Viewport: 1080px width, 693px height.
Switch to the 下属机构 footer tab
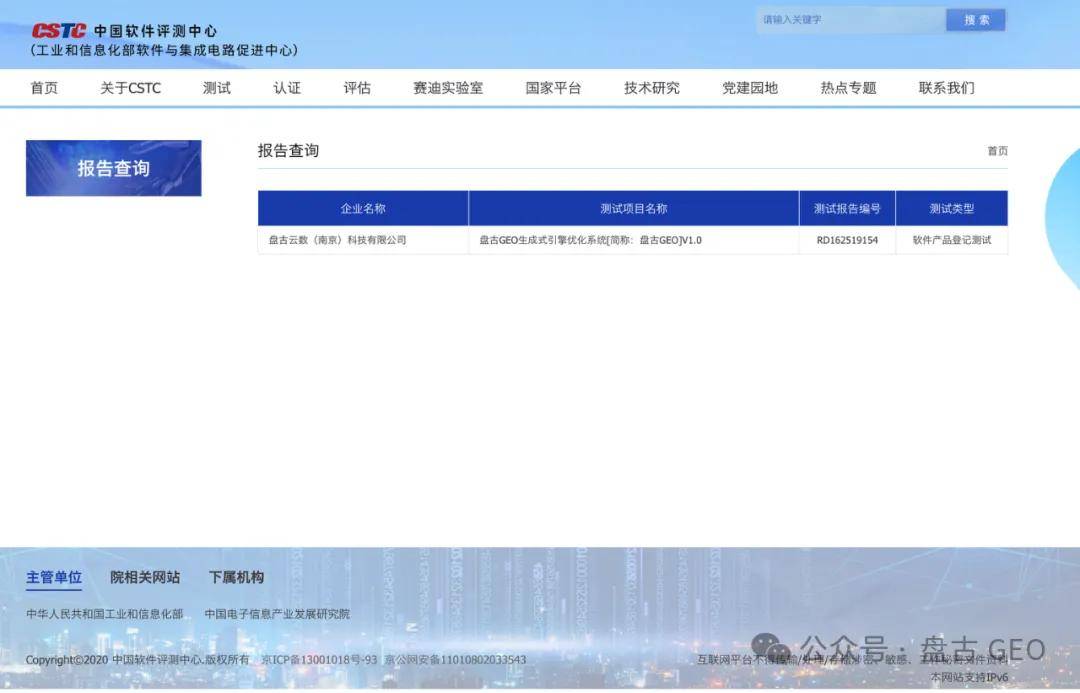tap(236, 577)
